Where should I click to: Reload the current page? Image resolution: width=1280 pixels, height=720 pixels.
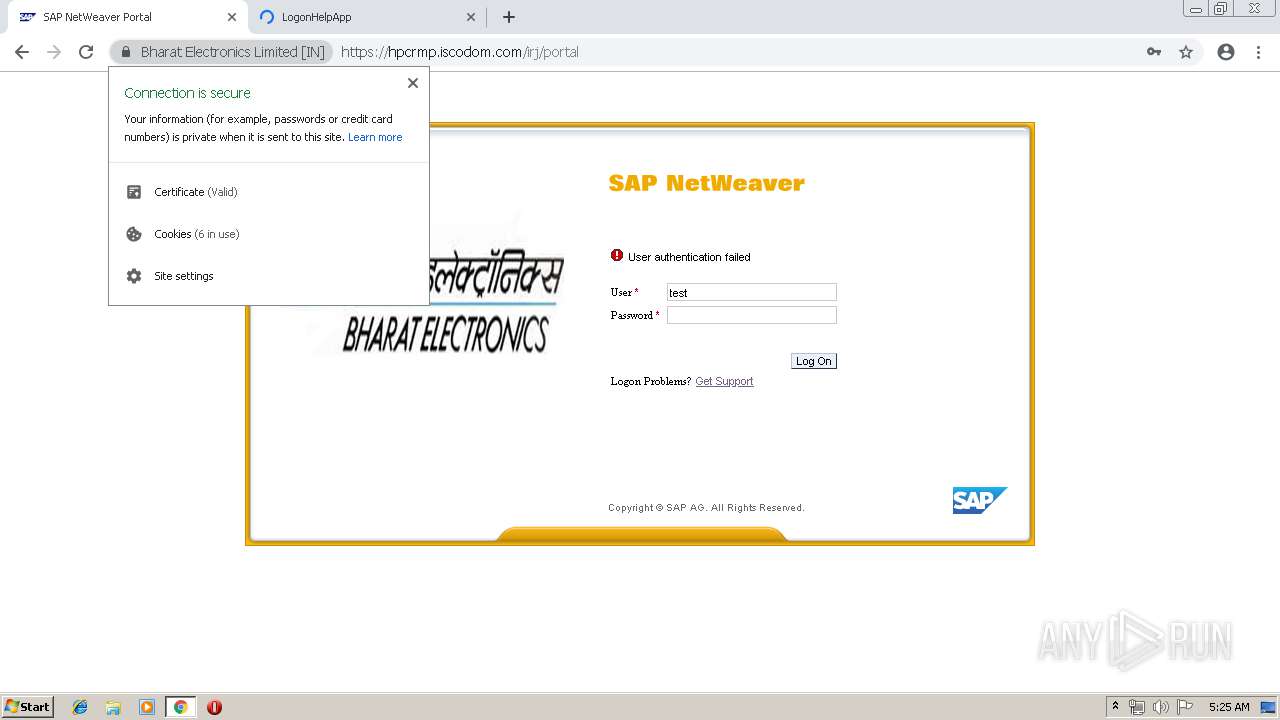click(x=86, y=52)
